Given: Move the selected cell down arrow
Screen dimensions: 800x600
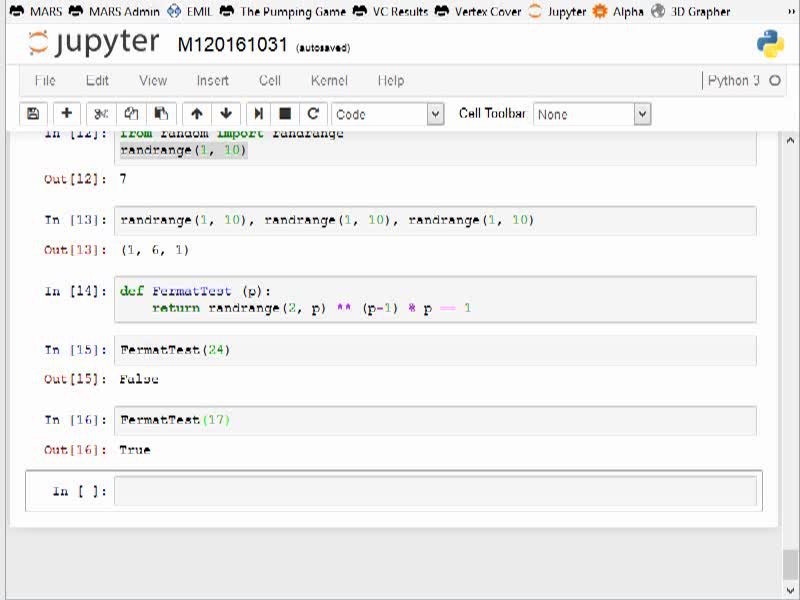Looking at the screenshot, I should [226, 114].
